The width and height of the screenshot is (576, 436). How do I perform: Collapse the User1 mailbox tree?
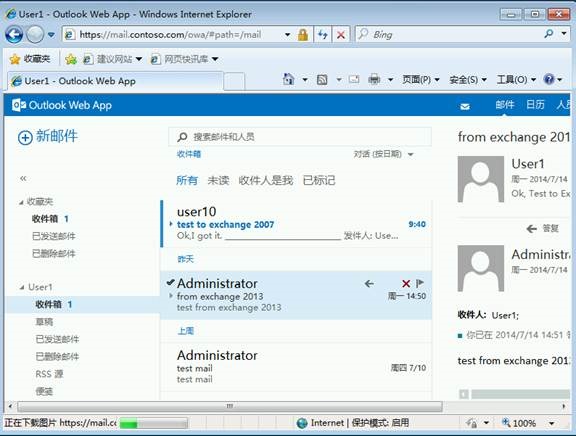(x=22, y=287)
